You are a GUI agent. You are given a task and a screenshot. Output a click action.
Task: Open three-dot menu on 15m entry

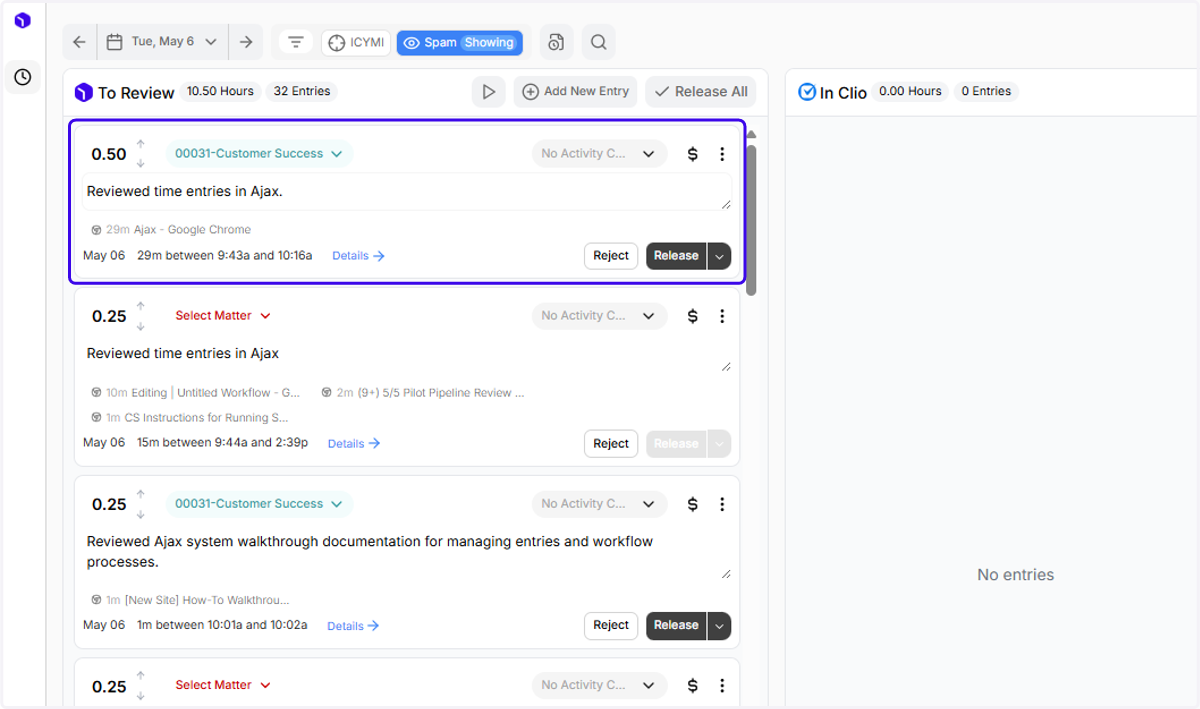[722, 316]
